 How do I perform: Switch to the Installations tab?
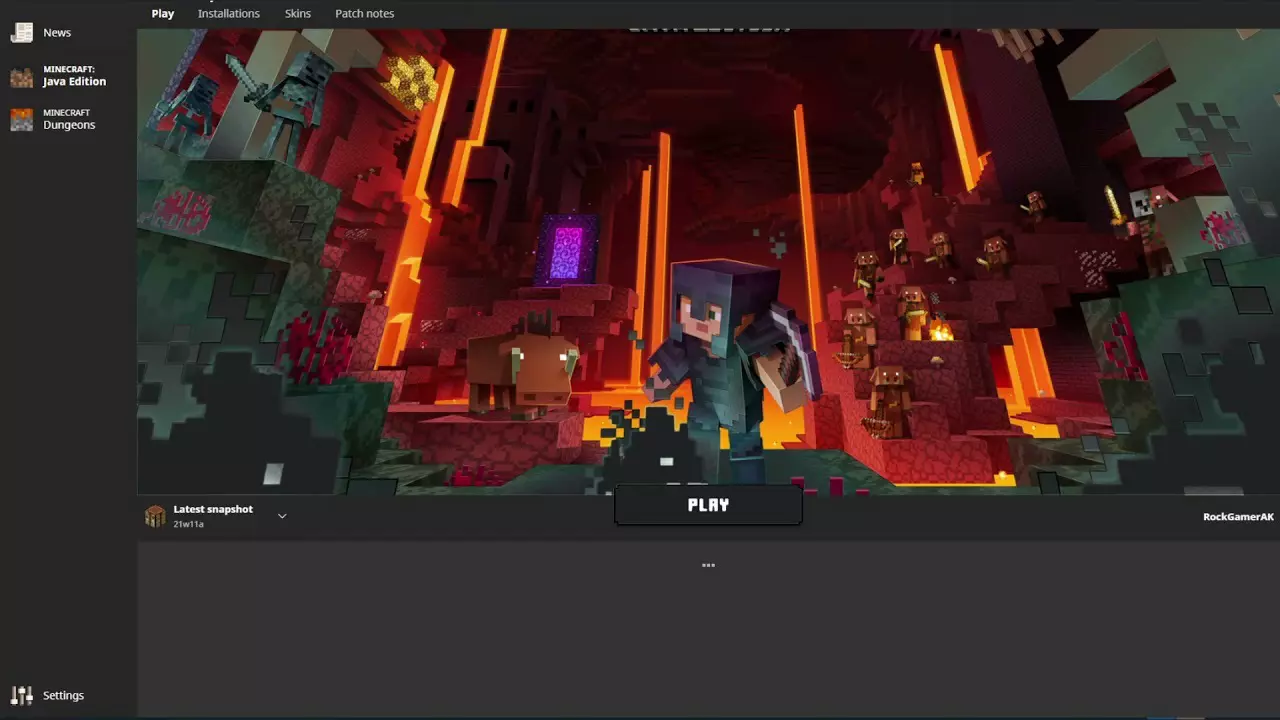tap(229, 13)
